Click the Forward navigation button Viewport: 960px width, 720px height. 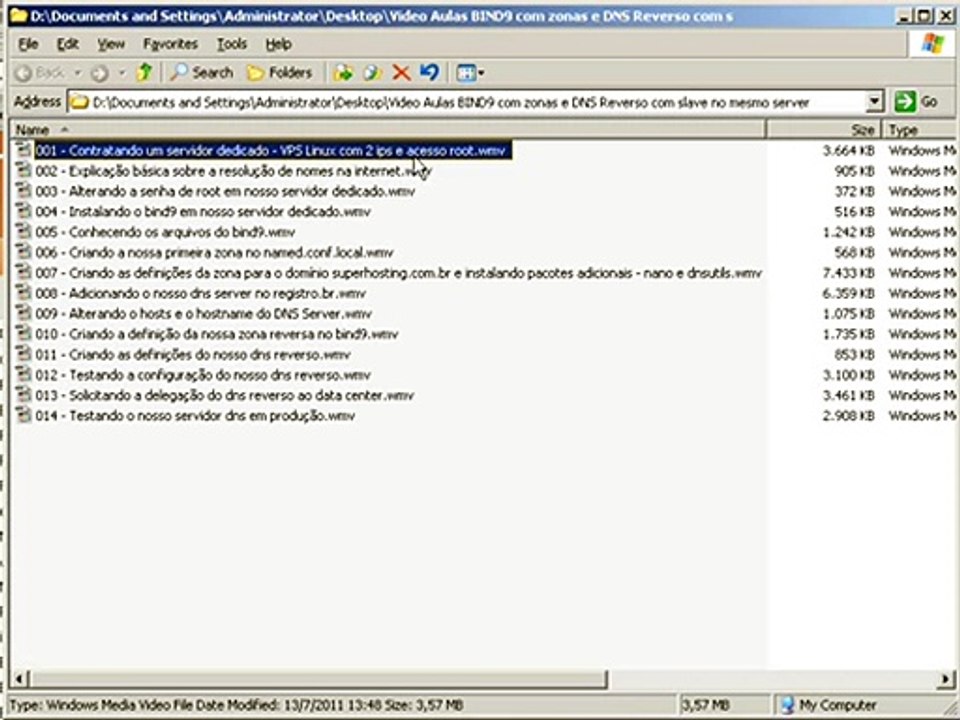pyautogui.click(x=99, y=73)
